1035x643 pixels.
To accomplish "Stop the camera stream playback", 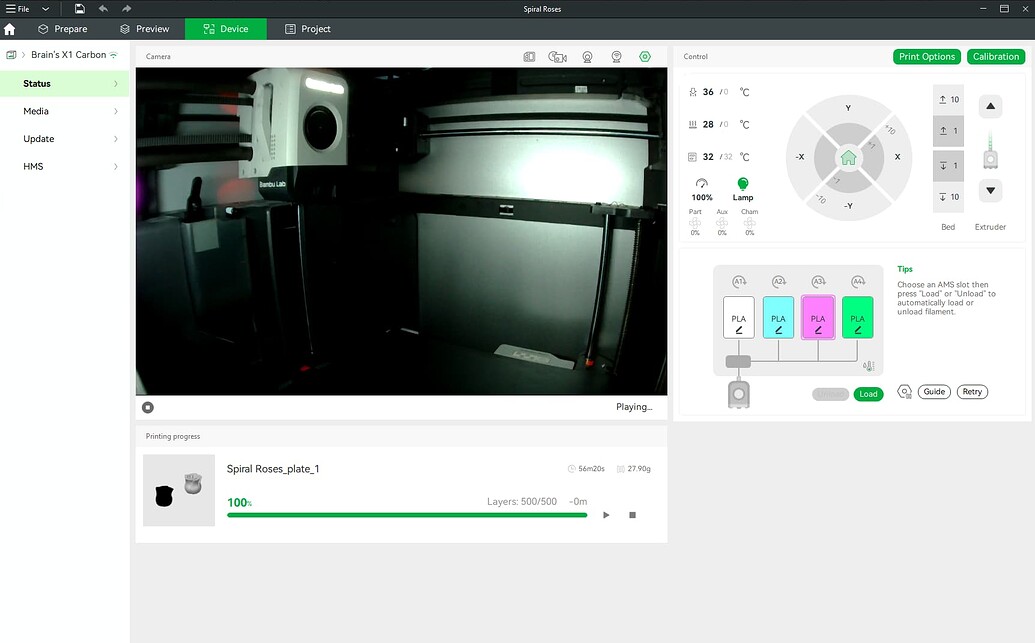I will click(148, 407).
